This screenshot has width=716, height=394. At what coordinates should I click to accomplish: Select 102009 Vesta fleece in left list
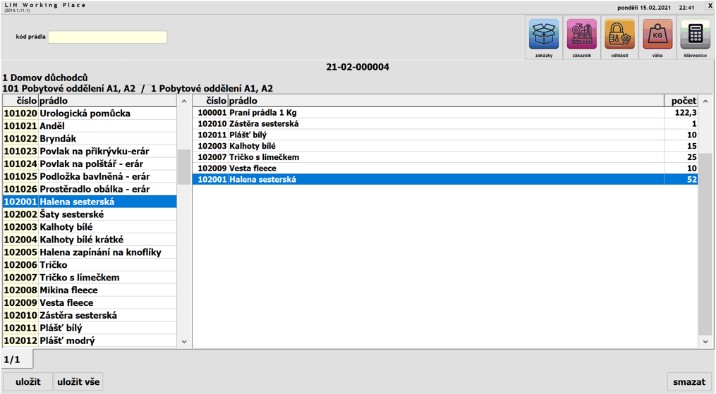(x=90, y=303)
